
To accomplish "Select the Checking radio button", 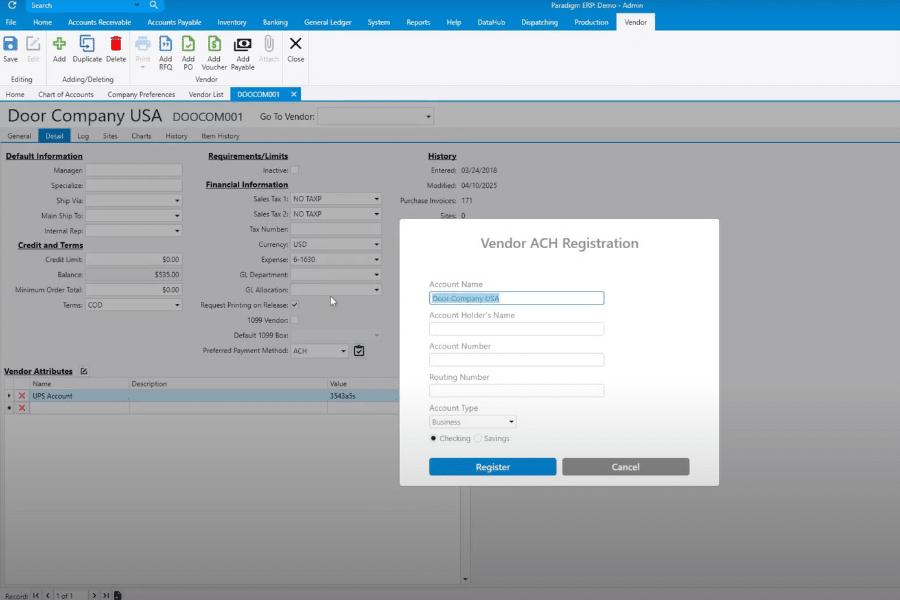I will 434,438.
